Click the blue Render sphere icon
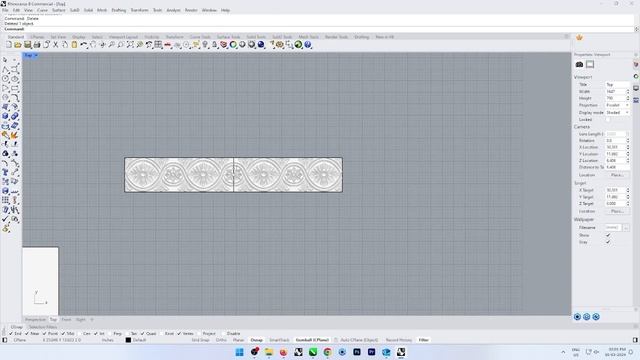 [x=261, y=45]
